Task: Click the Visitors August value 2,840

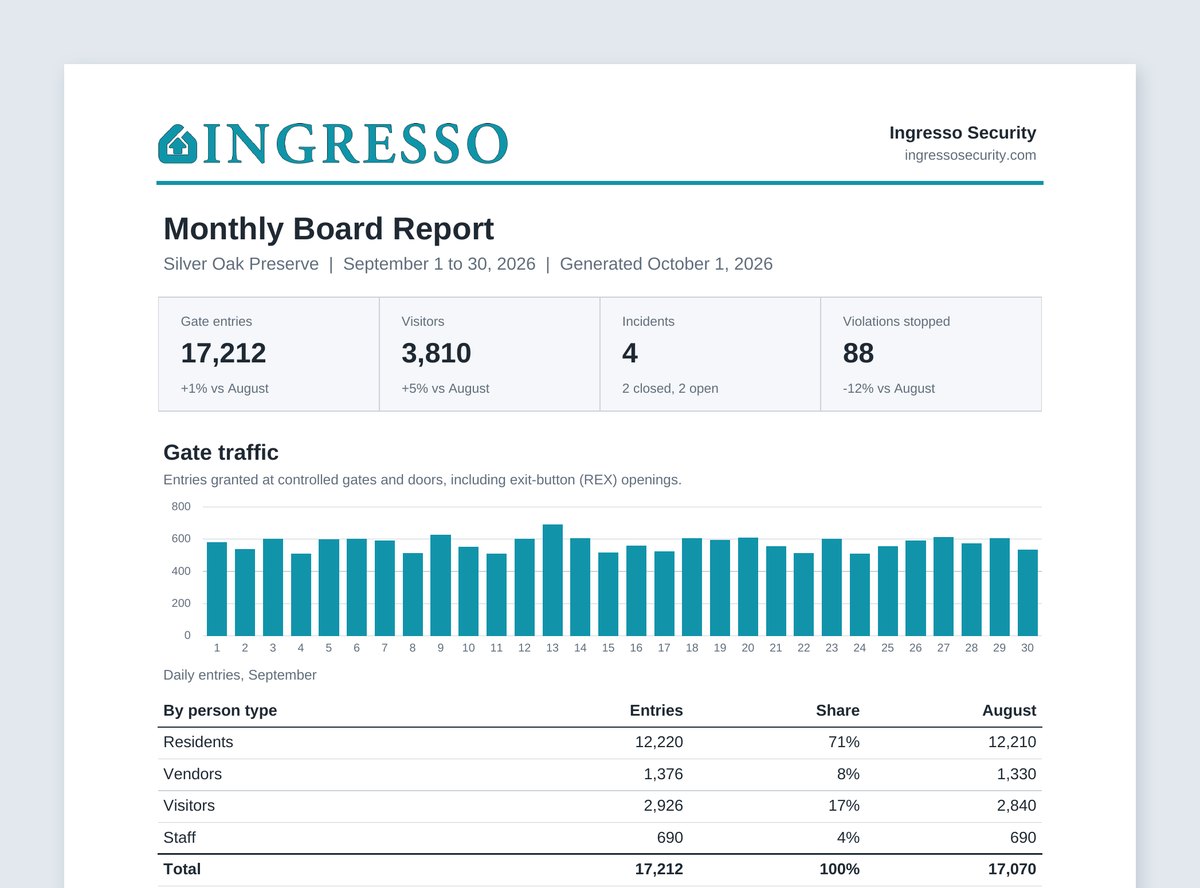Action: [x=1015, y=806]
